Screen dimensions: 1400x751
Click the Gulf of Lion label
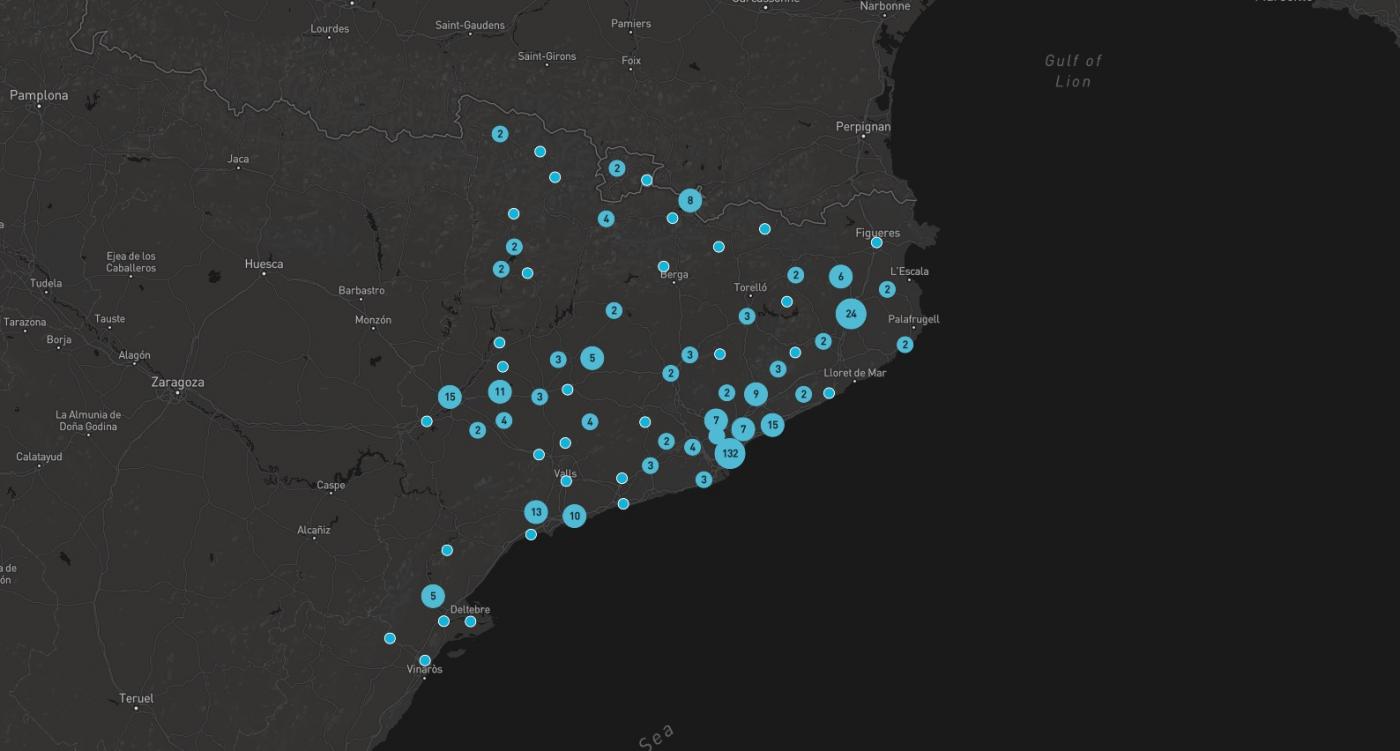pyautogui.click(x=1073, y=71)
